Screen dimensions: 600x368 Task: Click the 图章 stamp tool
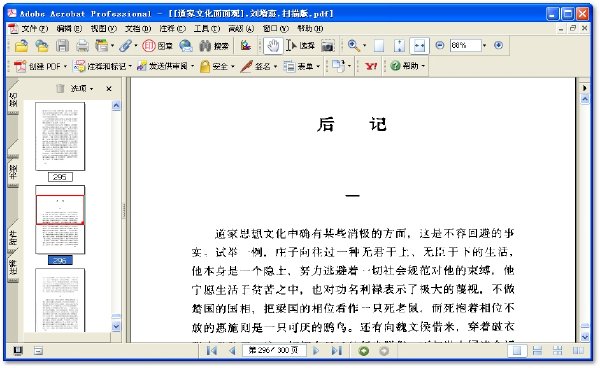[158, 46]
